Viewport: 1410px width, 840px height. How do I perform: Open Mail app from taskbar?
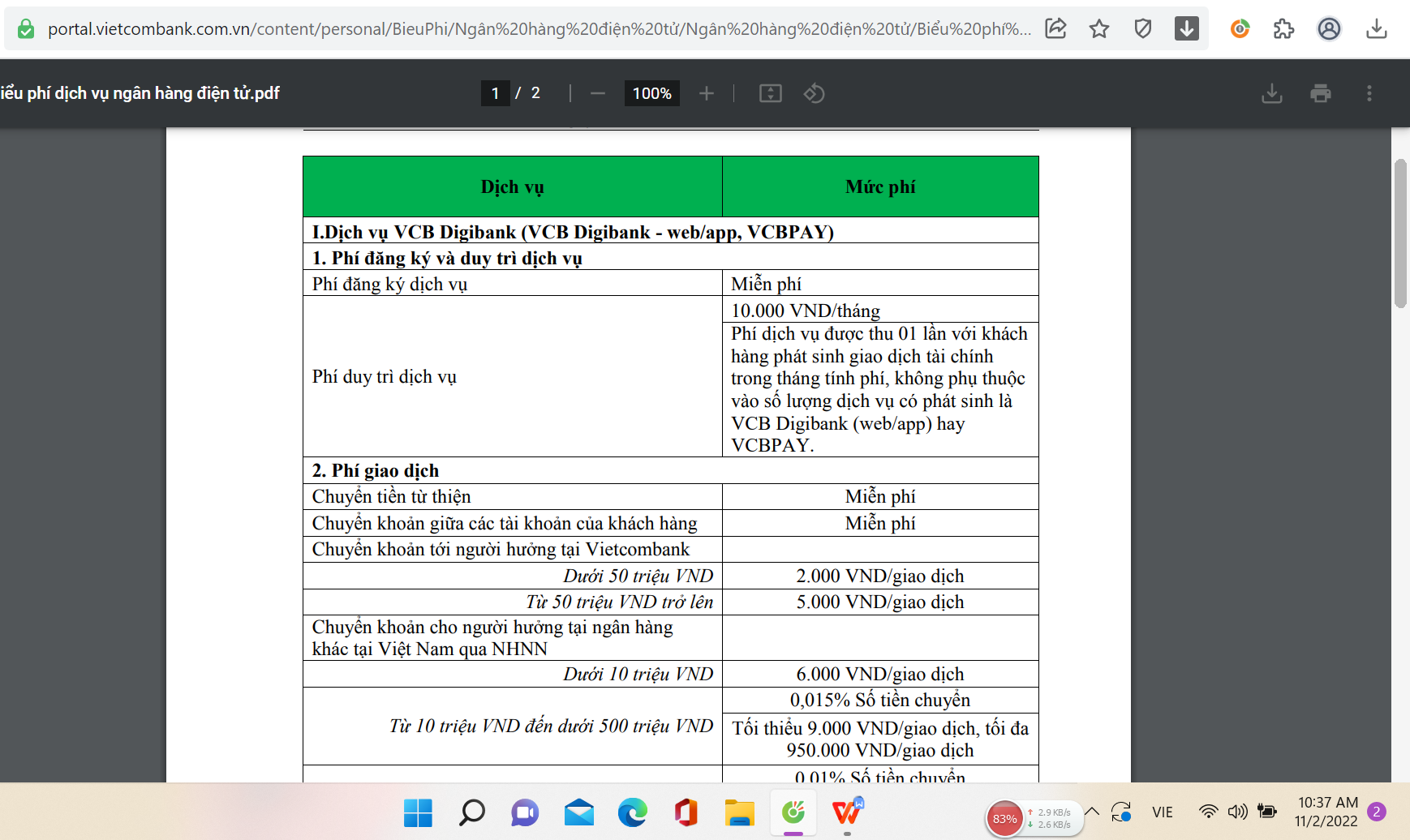click(578, 812)
